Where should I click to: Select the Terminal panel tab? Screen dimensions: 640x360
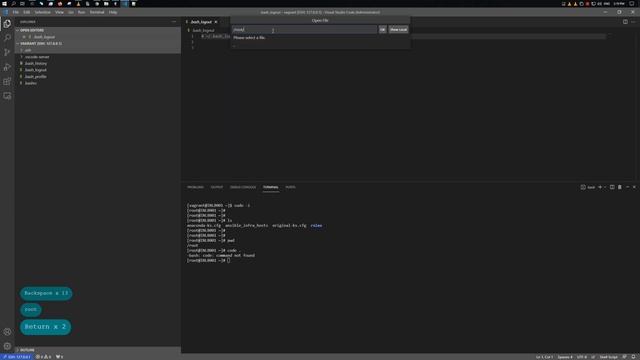(x=271, y=187)
